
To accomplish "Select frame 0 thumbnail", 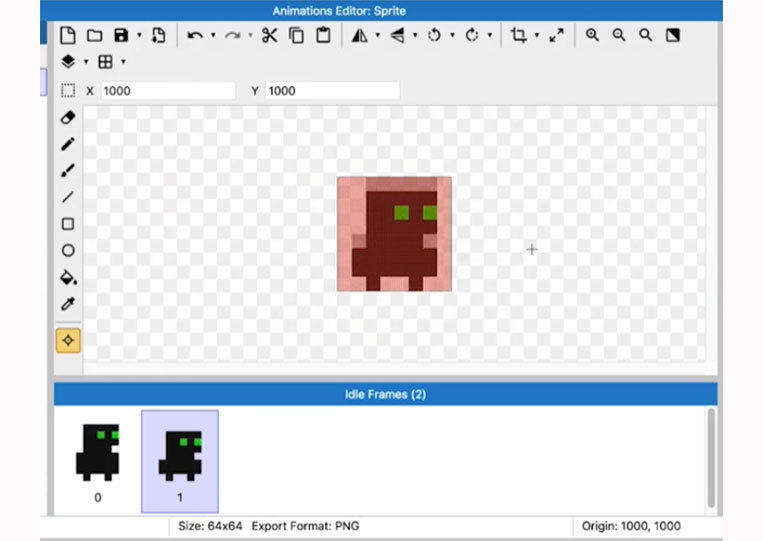I will 98,461.
